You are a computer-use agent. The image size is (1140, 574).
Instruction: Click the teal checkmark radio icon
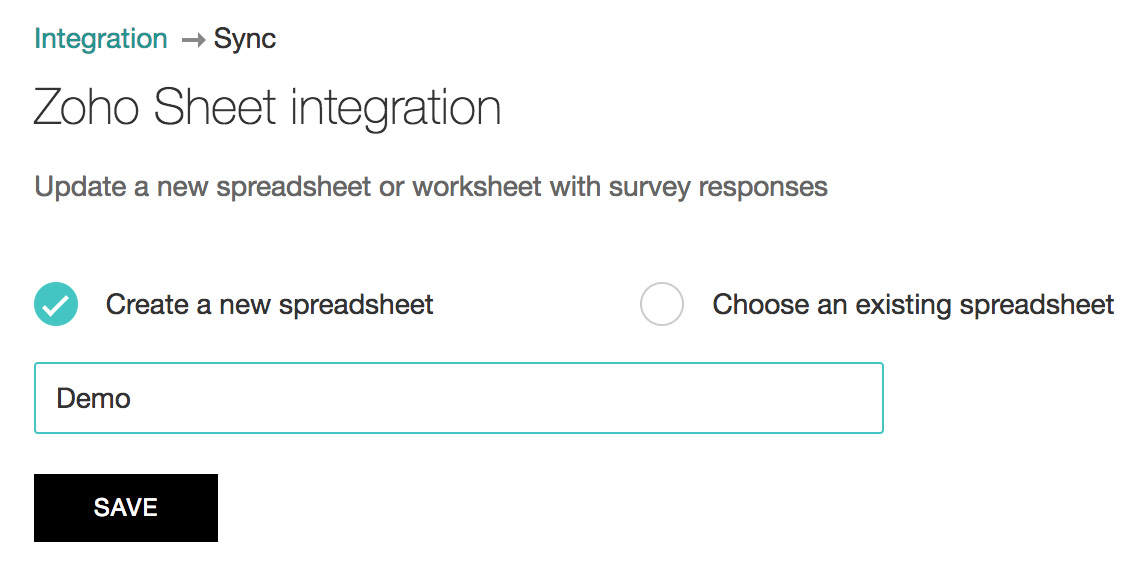click(x=56, y=304)
